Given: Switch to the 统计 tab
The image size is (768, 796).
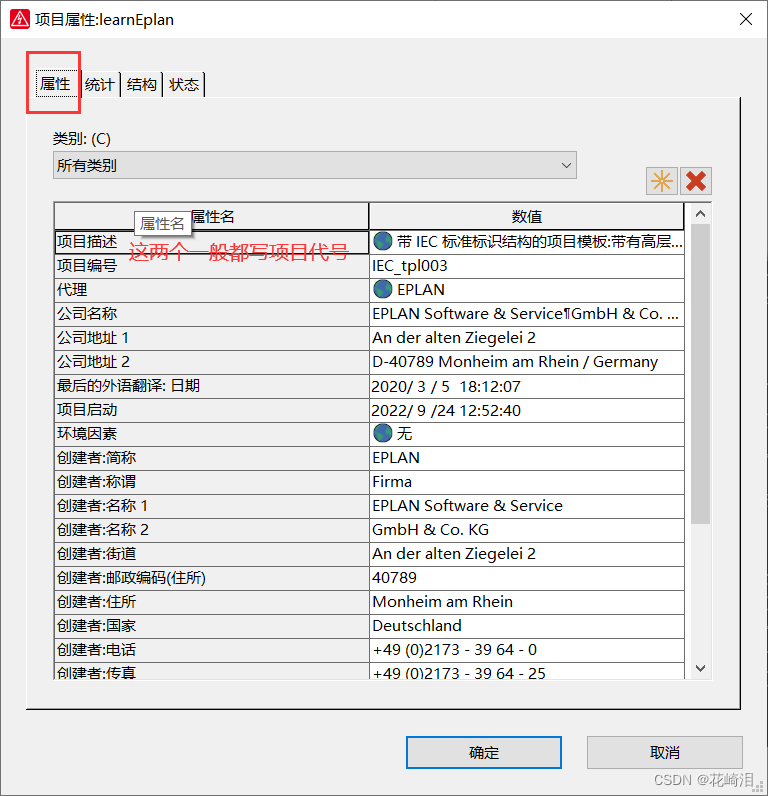Looking at the screenshot, I should pos(99,84).
